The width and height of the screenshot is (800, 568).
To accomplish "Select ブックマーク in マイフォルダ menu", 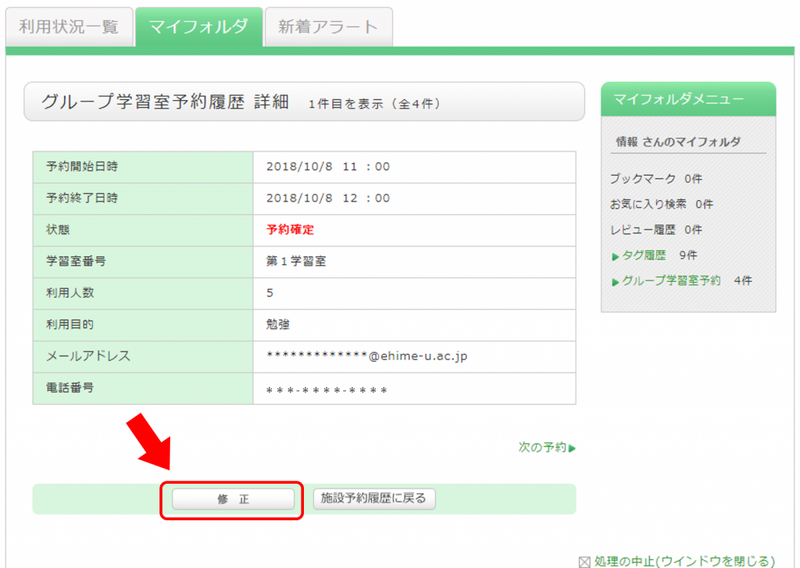I will [x=643, y=178].
